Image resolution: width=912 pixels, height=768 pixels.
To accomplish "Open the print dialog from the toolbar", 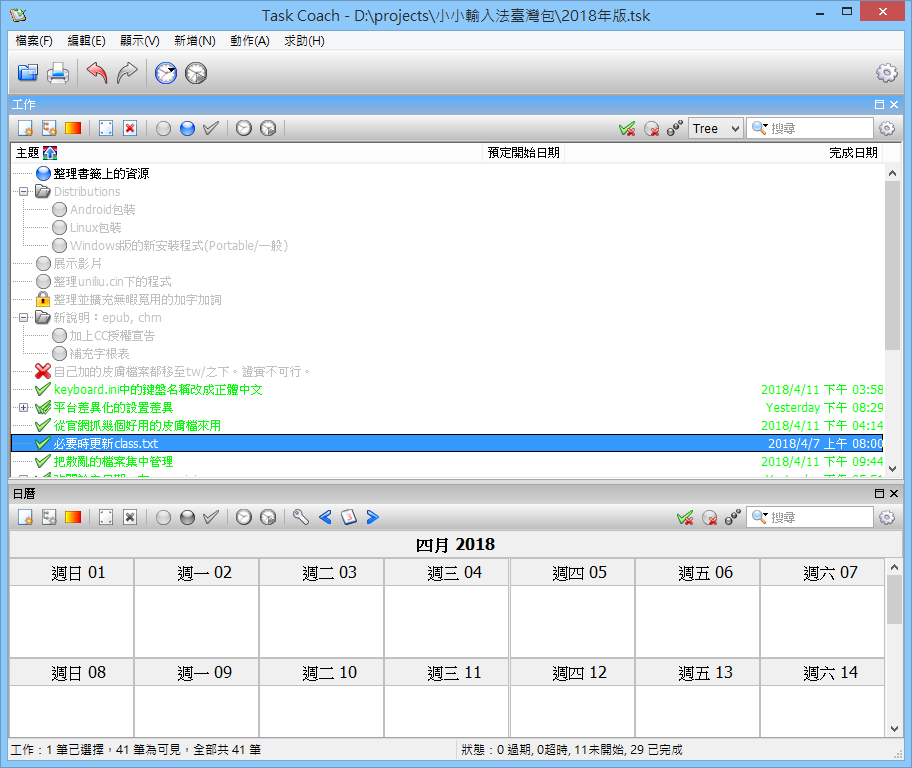I will point(58,72).
